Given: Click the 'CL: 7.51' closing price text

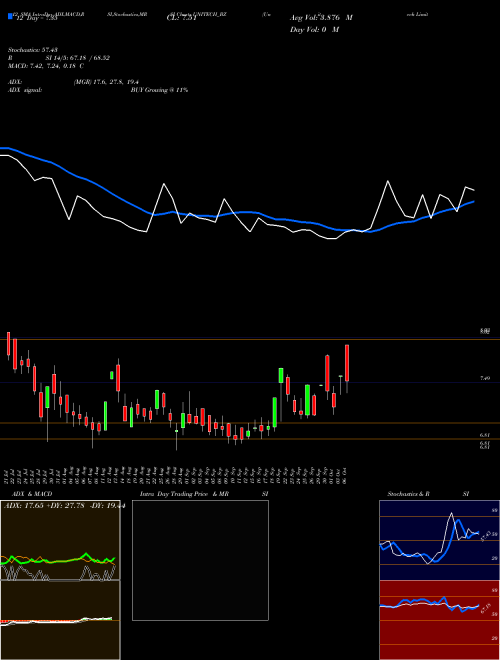Looking at the screenshot, I should (182, 18).
